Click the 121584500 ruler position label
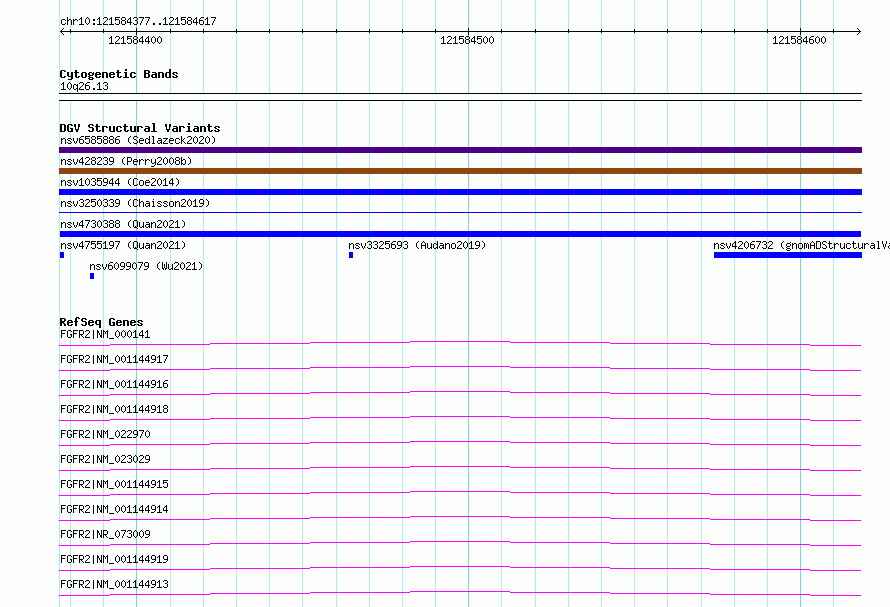 [467, 40]
